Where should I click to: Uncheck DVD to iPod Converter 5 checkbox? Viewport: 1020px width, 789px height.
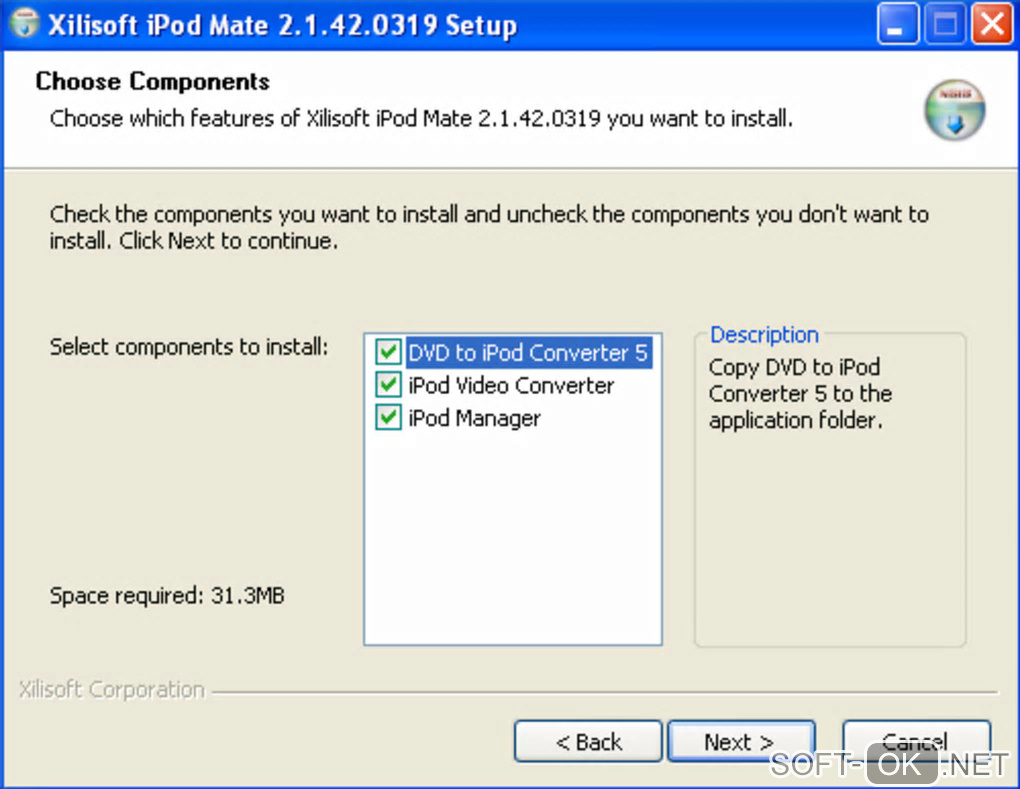point(388,352)
